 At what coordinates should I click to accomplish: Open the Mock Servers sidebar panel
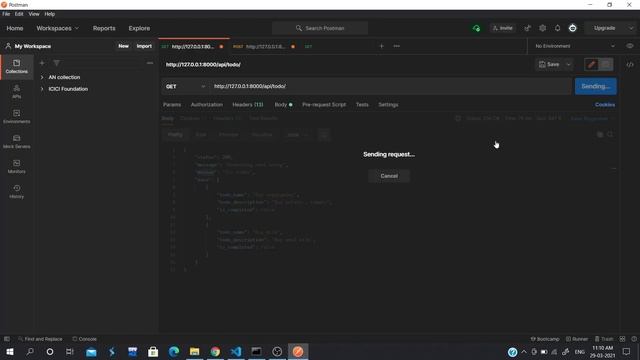(x=16, y=141)
